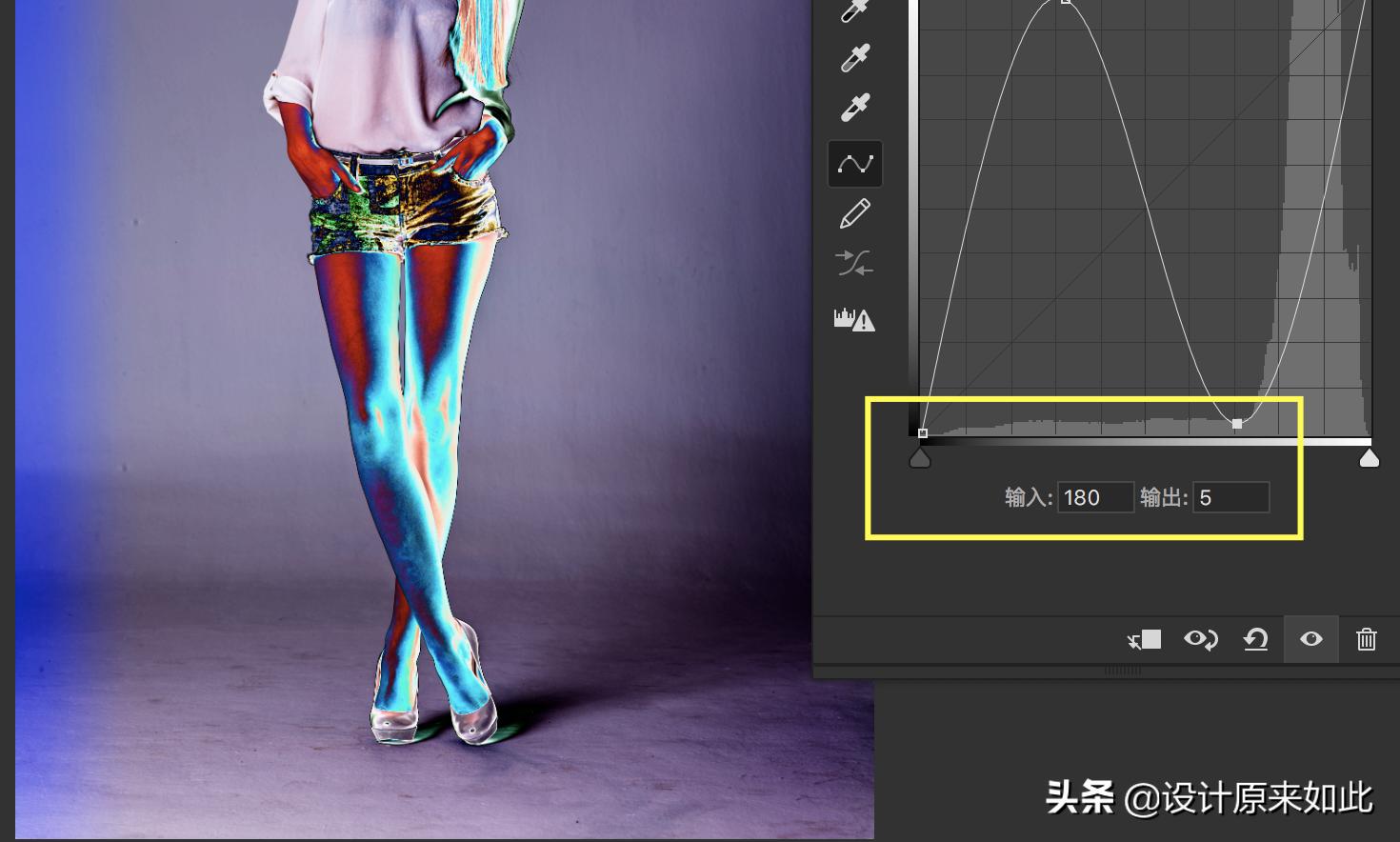Clip the curves adjustment to the layer below
The image size is (1400, 842).
[1143, 639]
